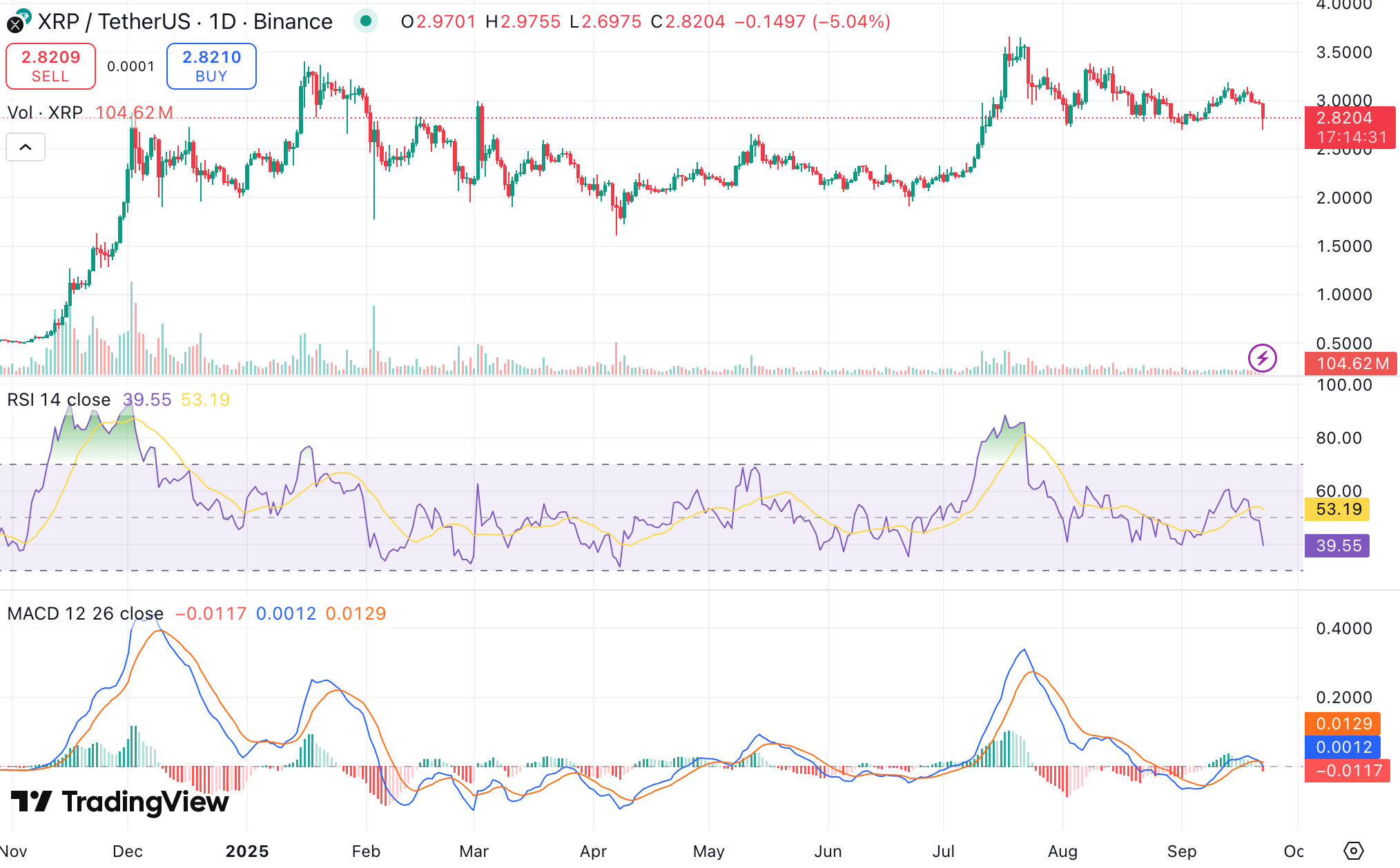1400x868 pixels.
Task: Click the purple 39.55 RSI value label
Action: (1337, 546)
